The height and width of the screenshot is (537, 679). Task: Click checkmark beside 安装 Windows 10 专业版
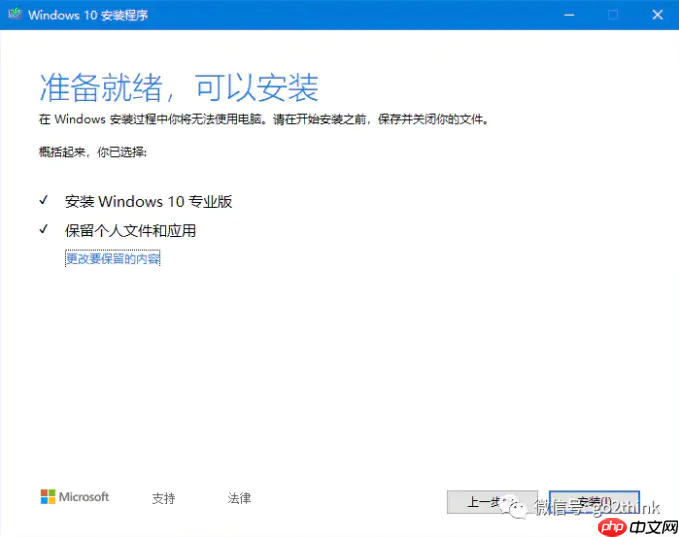coord(43,200)
